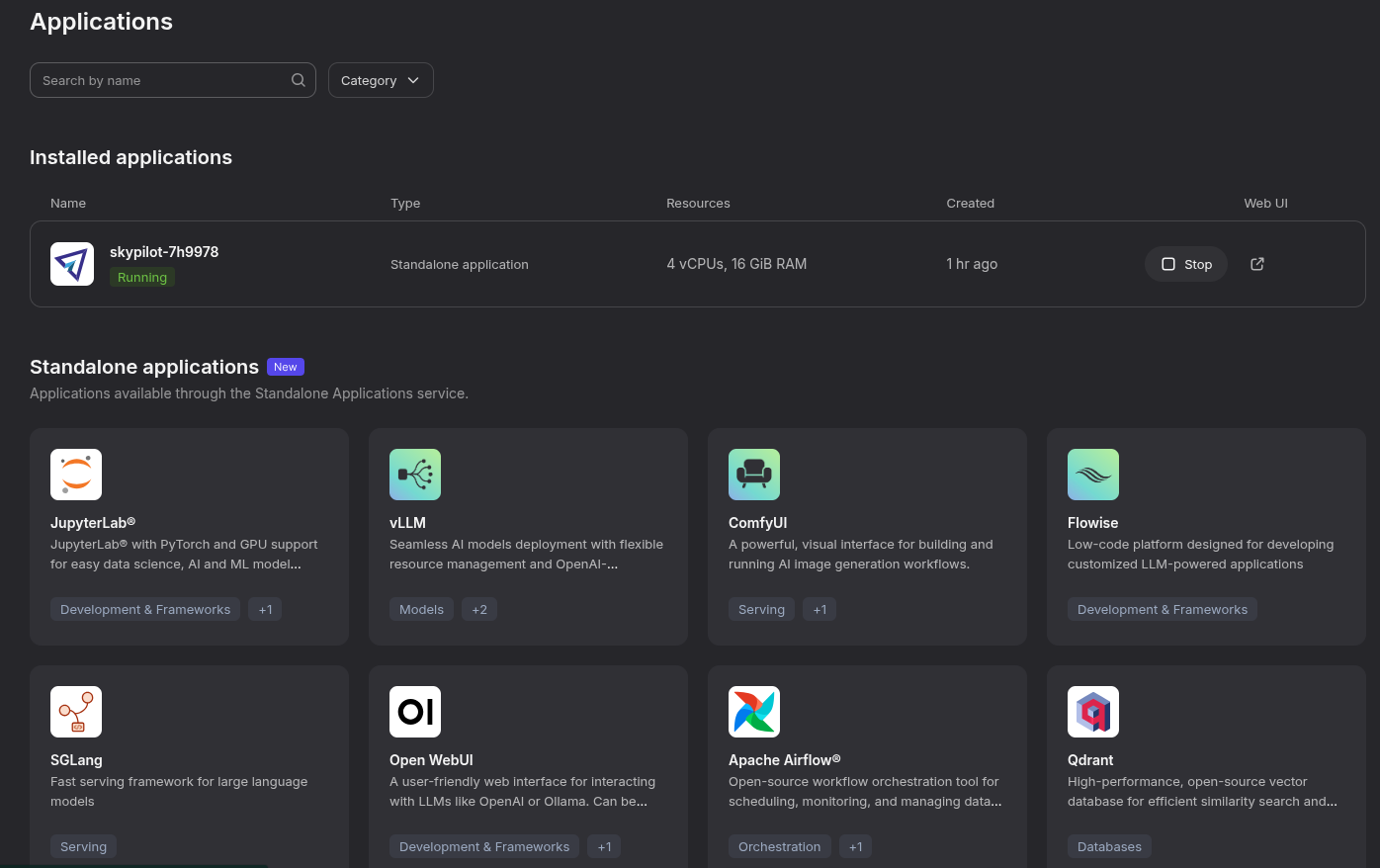Open skypilot Web UI external link

(x=1257, y=264)
